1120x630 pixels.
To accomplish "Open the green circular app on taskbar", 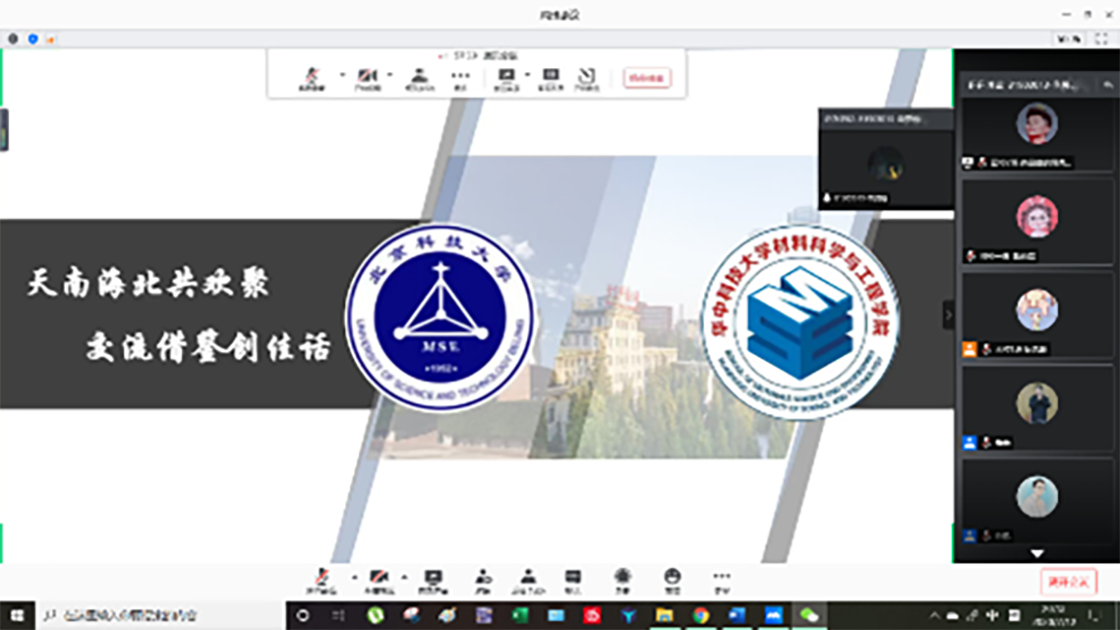I will coord(376,615).
